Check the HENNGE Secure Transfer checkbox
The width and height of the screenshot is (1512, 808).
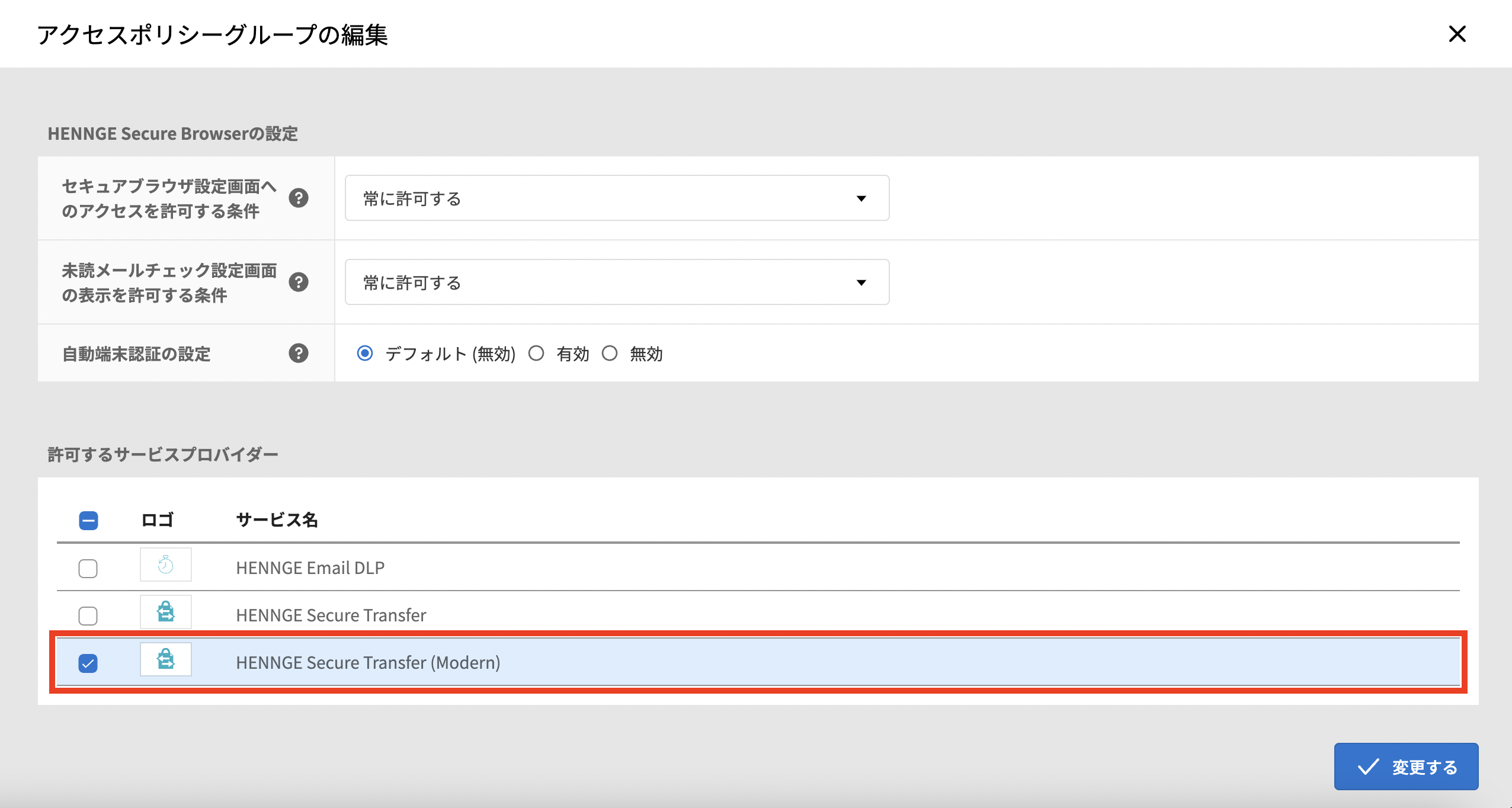tap(88, 615)
